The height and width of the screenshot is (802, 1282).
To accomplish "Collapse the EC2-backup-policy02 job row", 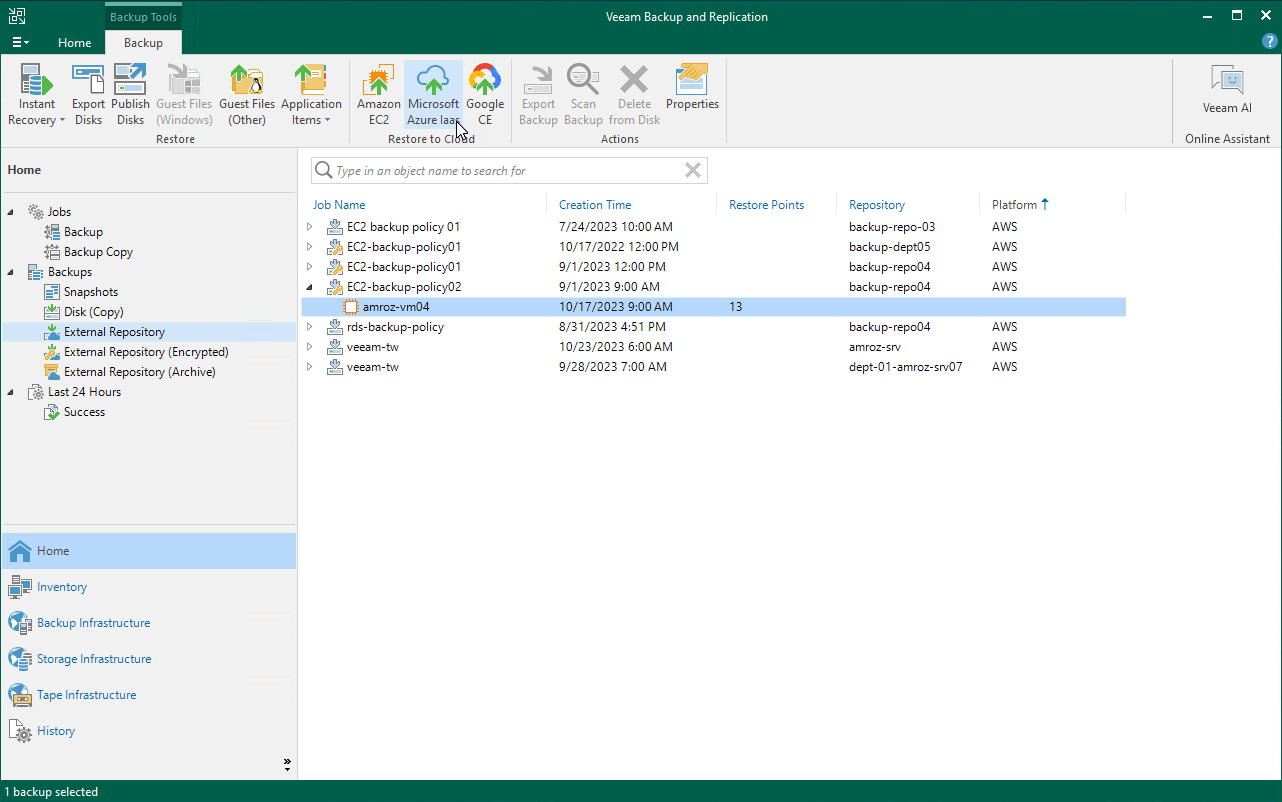I will [x=310, y=287].
